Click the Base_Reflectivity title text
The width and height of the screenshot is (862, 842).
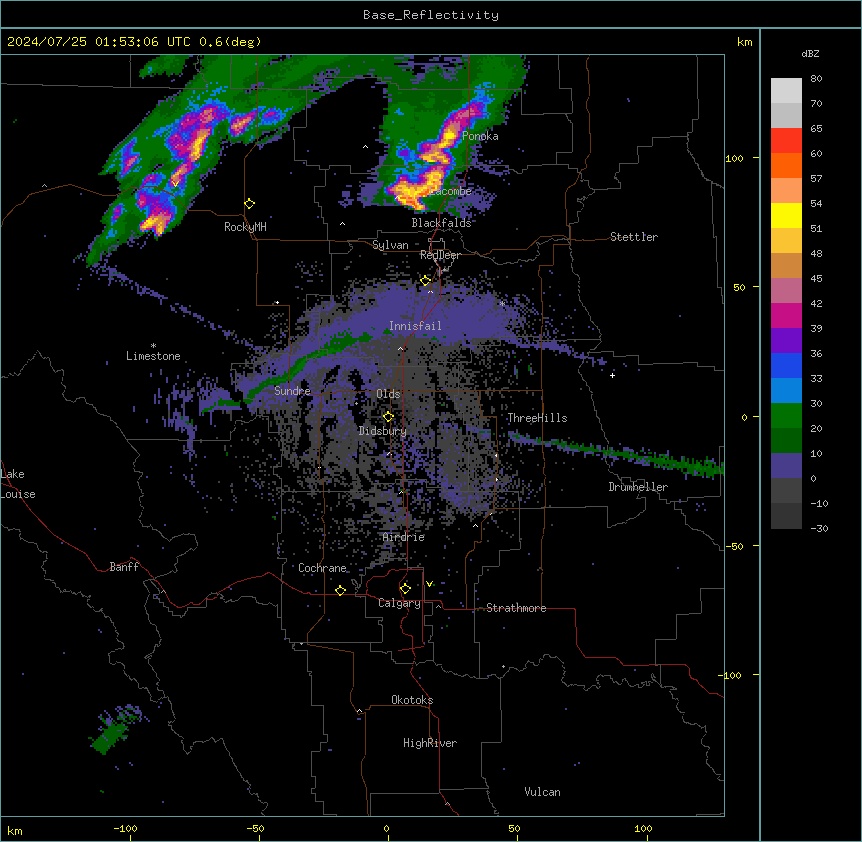click(x=431, y=15)
